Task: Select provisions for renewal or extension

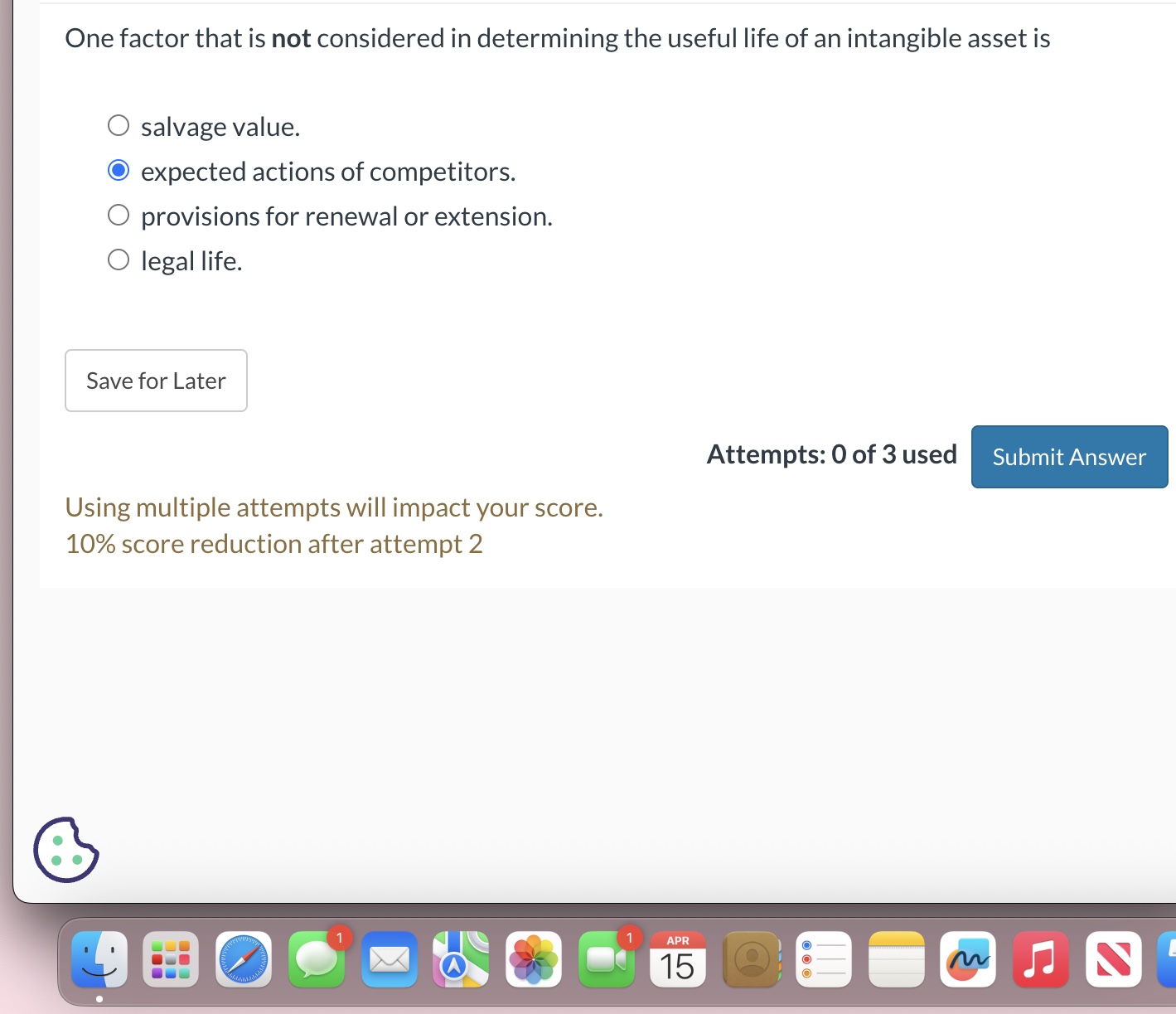Action: pyautogui.click(x=119, y=214)
